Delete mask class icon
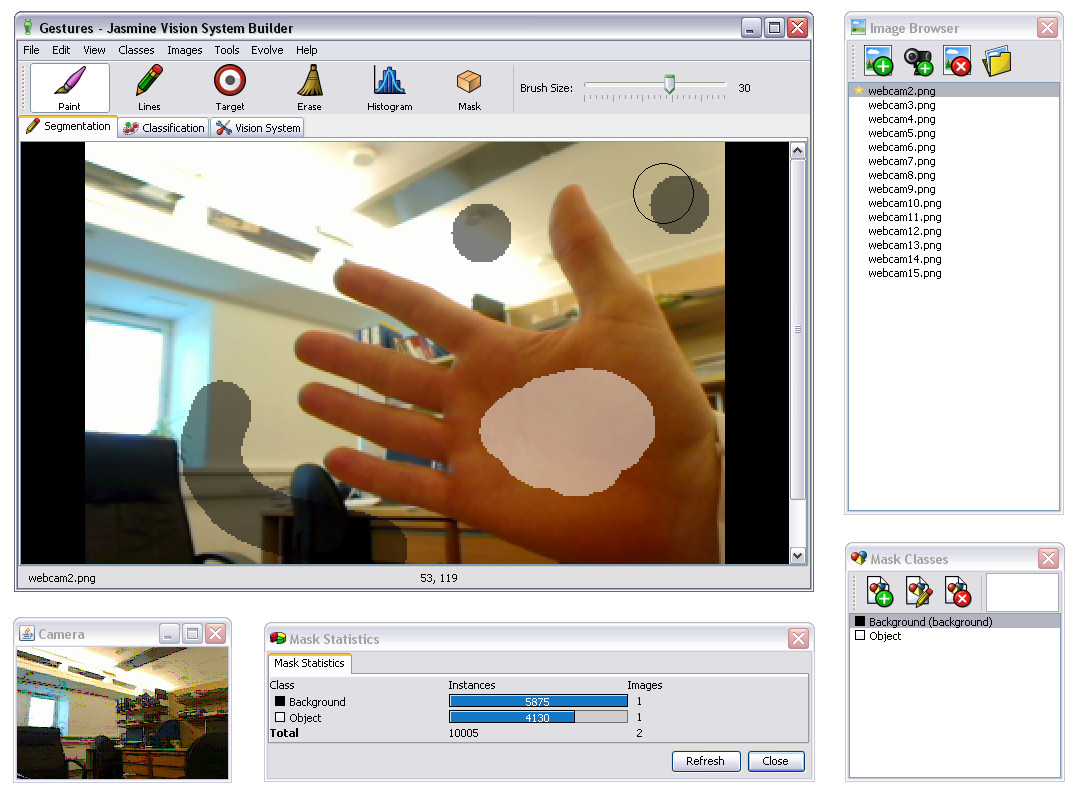The image size is (1089, 804). 958,592
